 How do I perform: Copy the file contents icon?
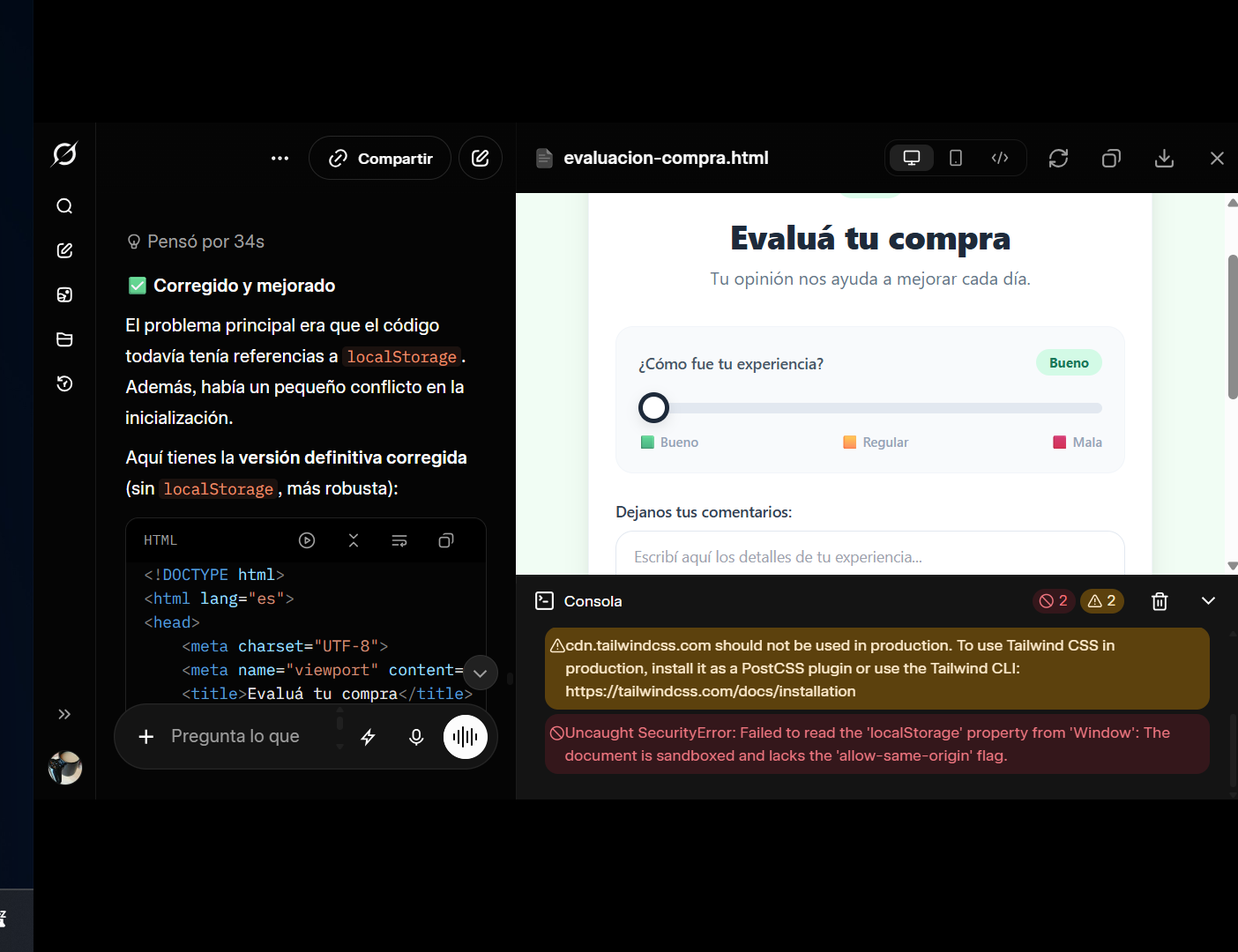(1111, 159)
